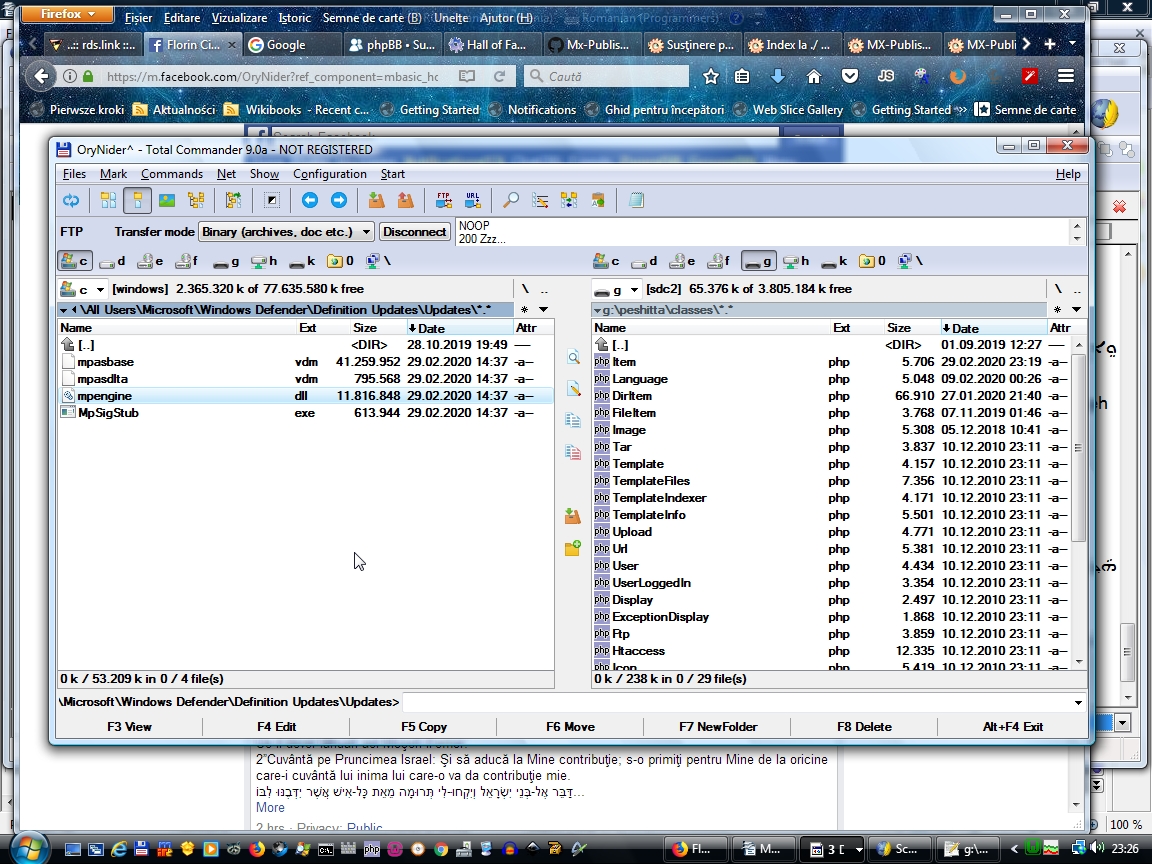Click the Refresh (reread source) toolbar icon

click(x=71, y=201)
